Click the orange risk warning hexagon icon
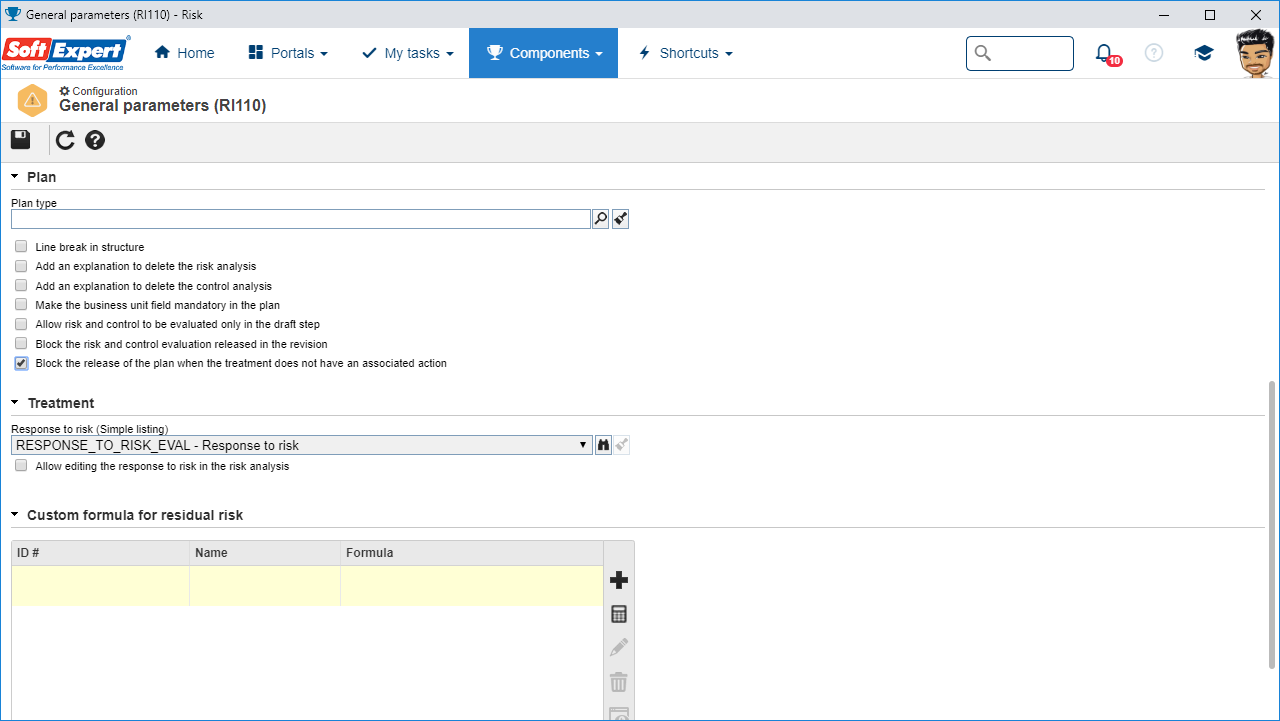This screenshot has height=721, width=1280. point(33,100)
